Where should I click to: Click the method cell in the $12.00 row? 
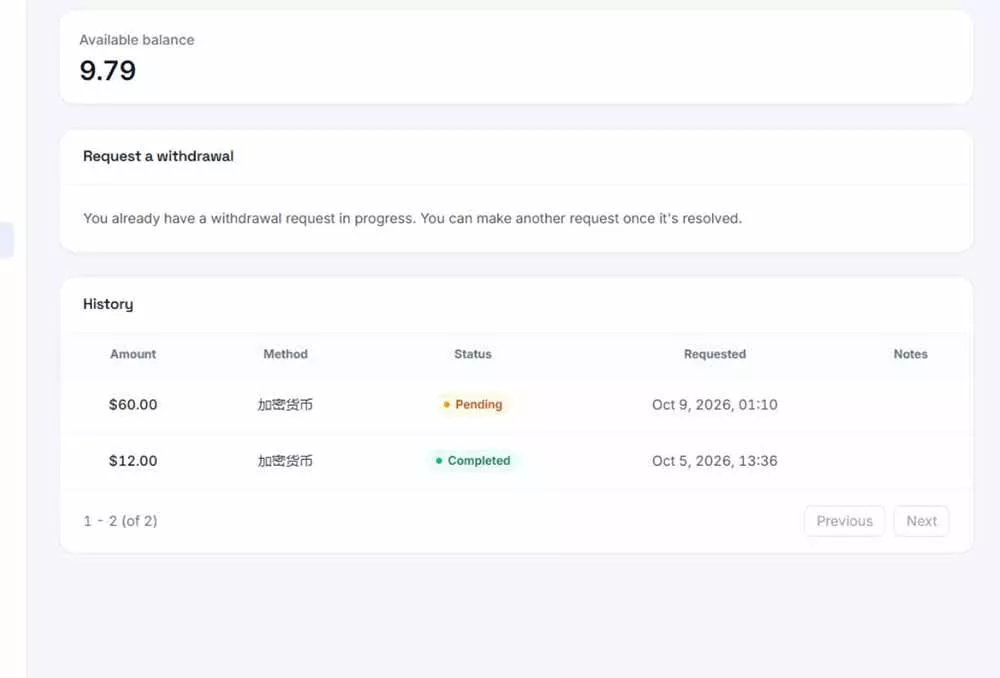point(285,461)
